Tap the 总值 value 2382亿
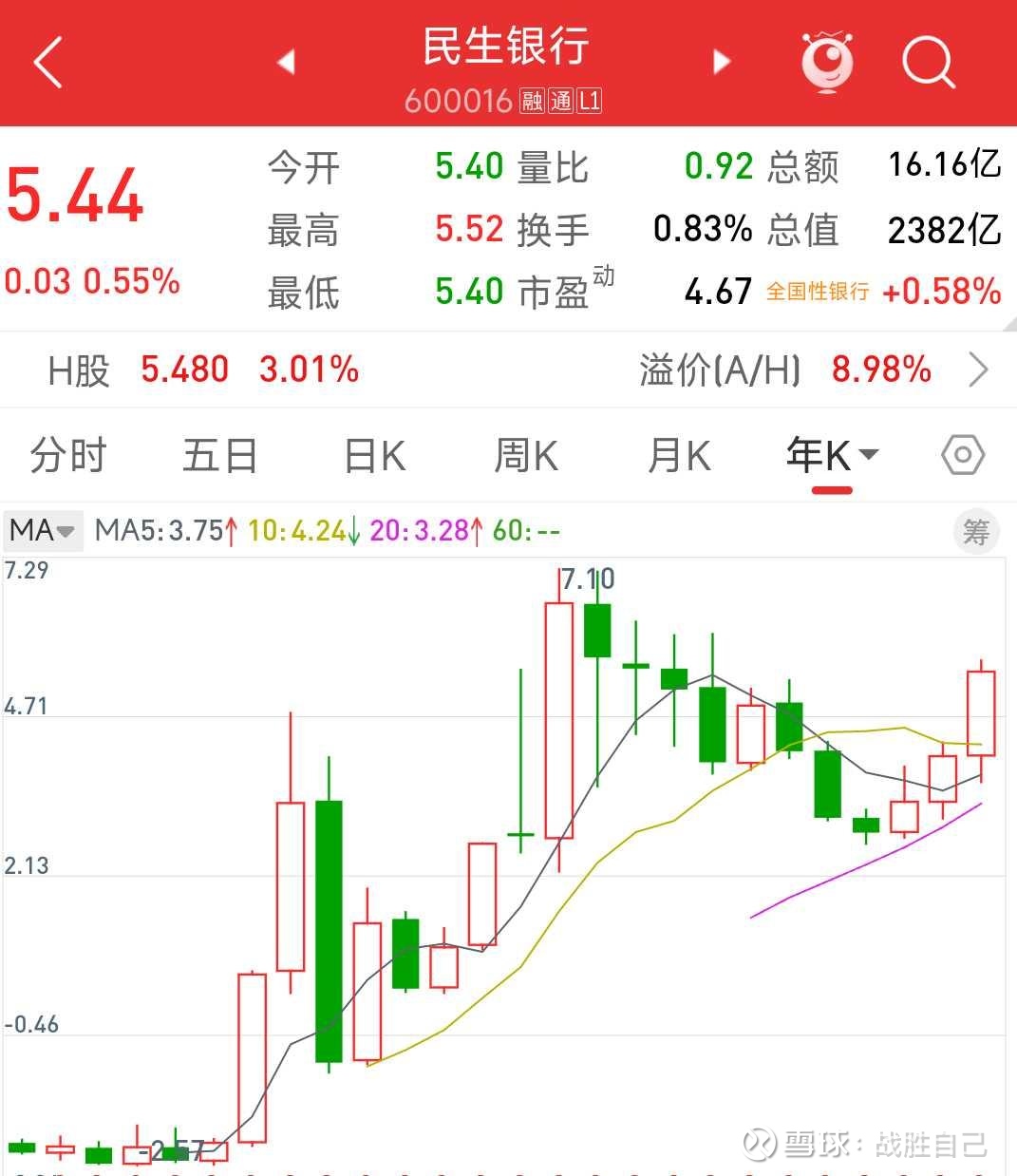 click(945, 229)
